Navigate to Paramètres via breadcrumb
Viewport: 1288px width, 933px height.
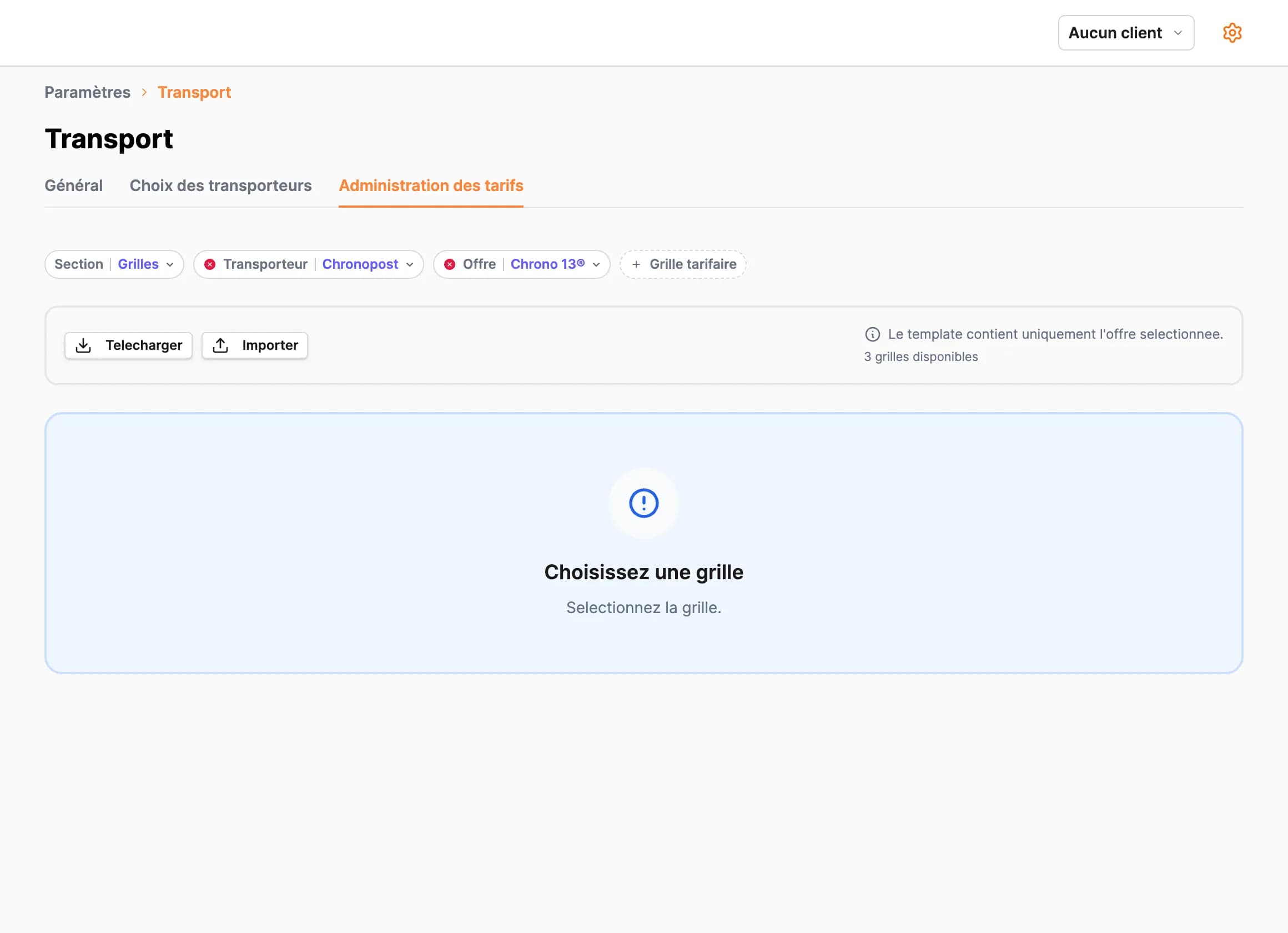click(x=88, y=92)
